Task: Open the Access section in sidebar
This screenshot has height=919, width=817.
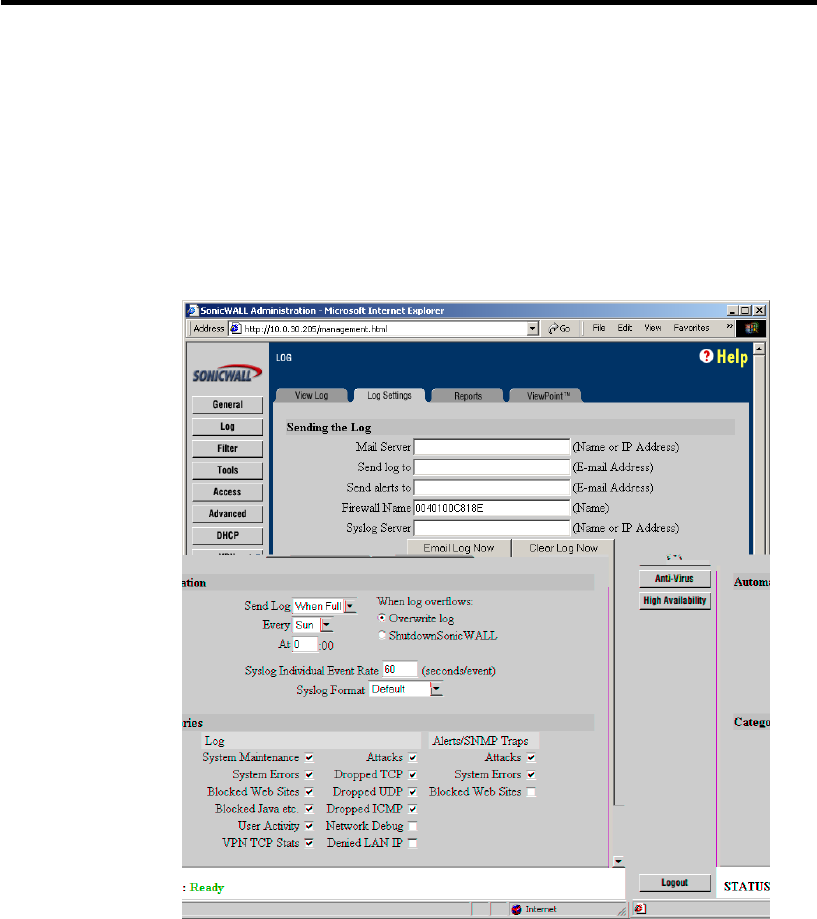Action: point(227,492)
